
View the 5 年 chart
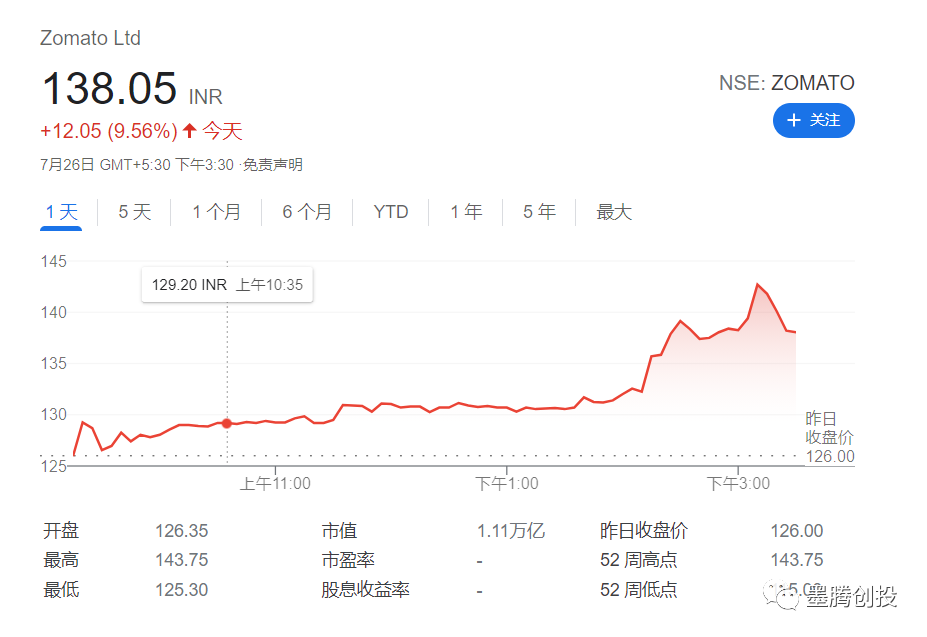point(537,212)
